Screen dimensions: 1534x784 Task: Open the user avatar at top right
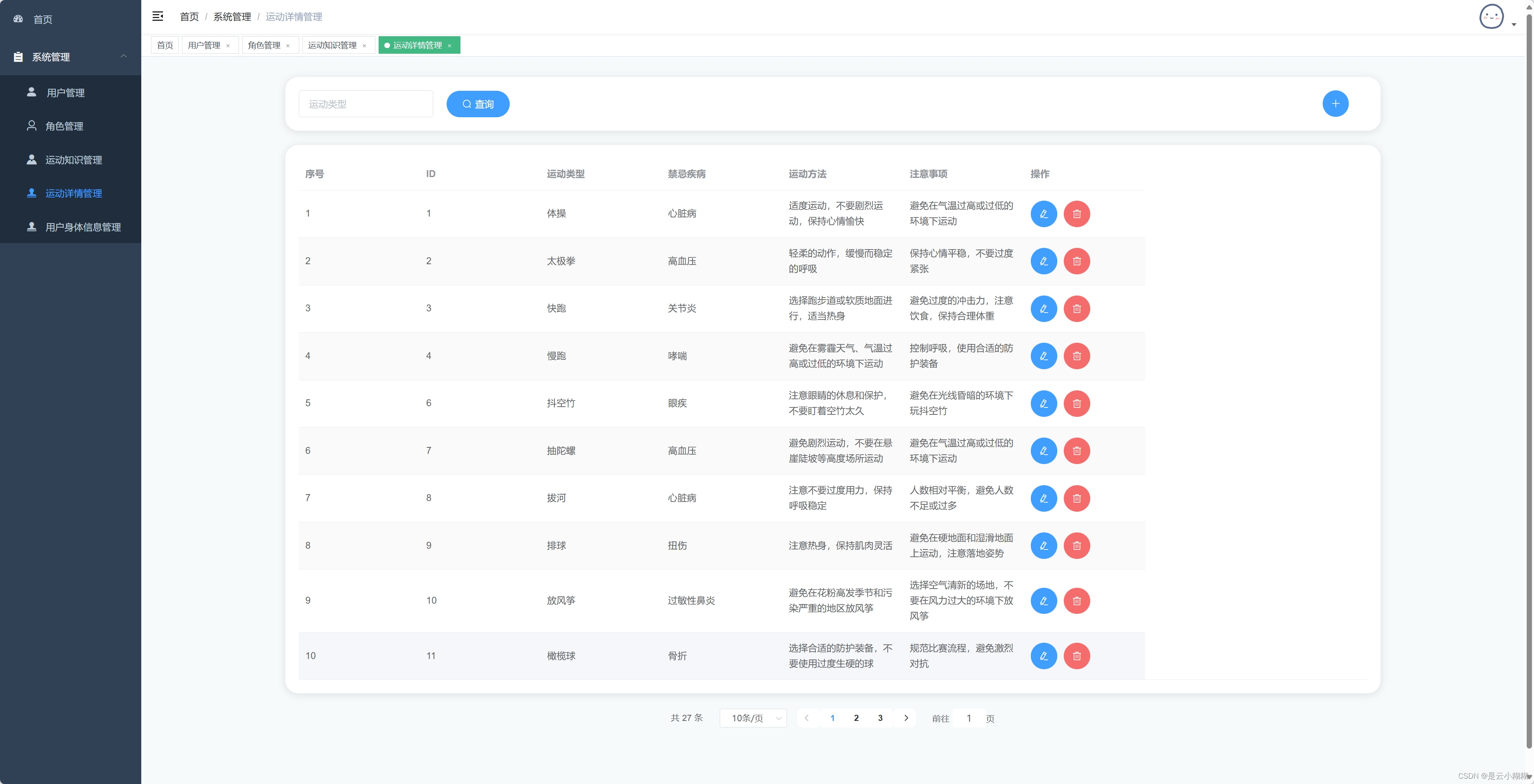1491,17
